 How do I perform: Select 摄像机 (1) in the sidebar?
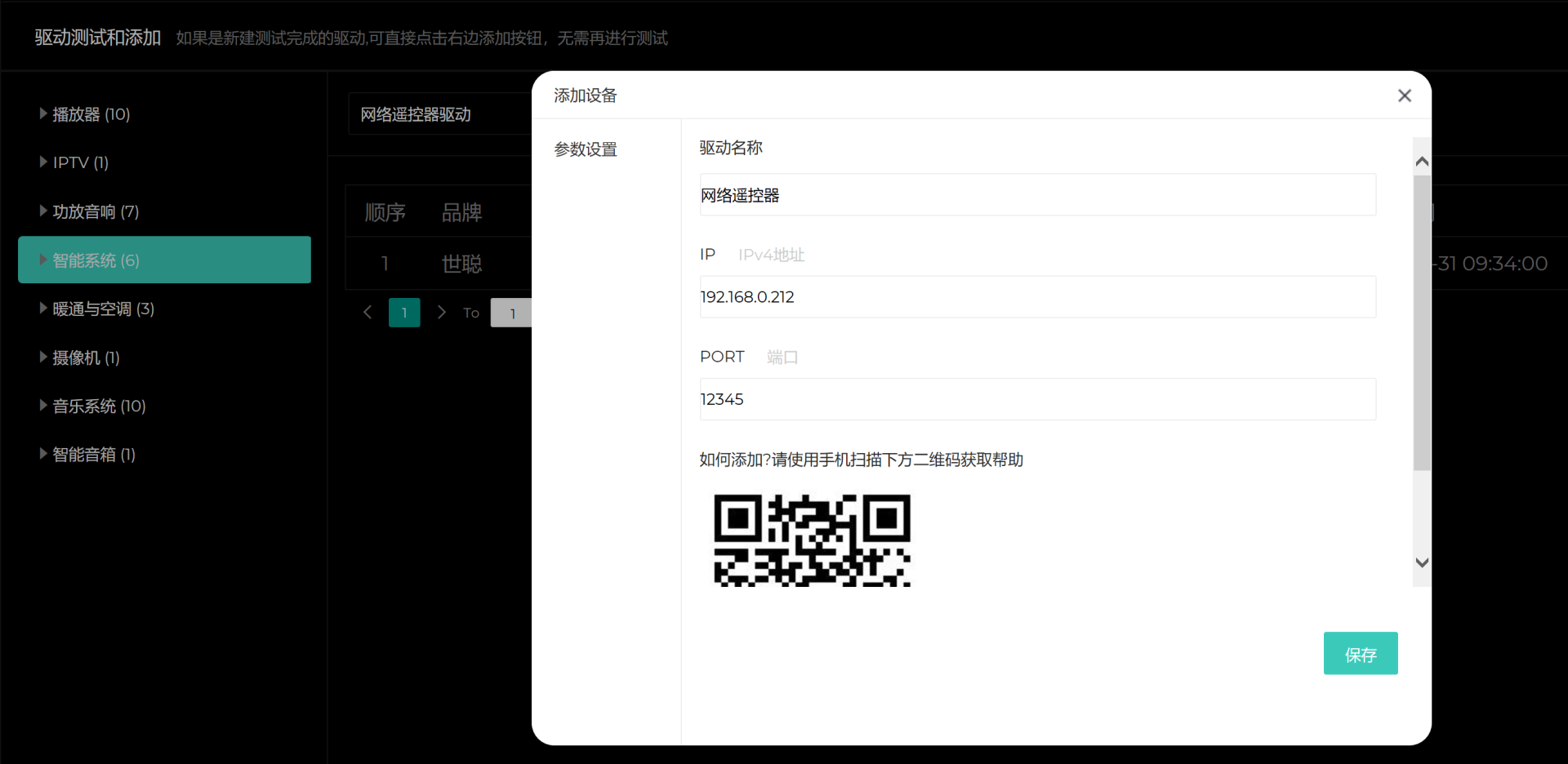(x=86, y=358)
